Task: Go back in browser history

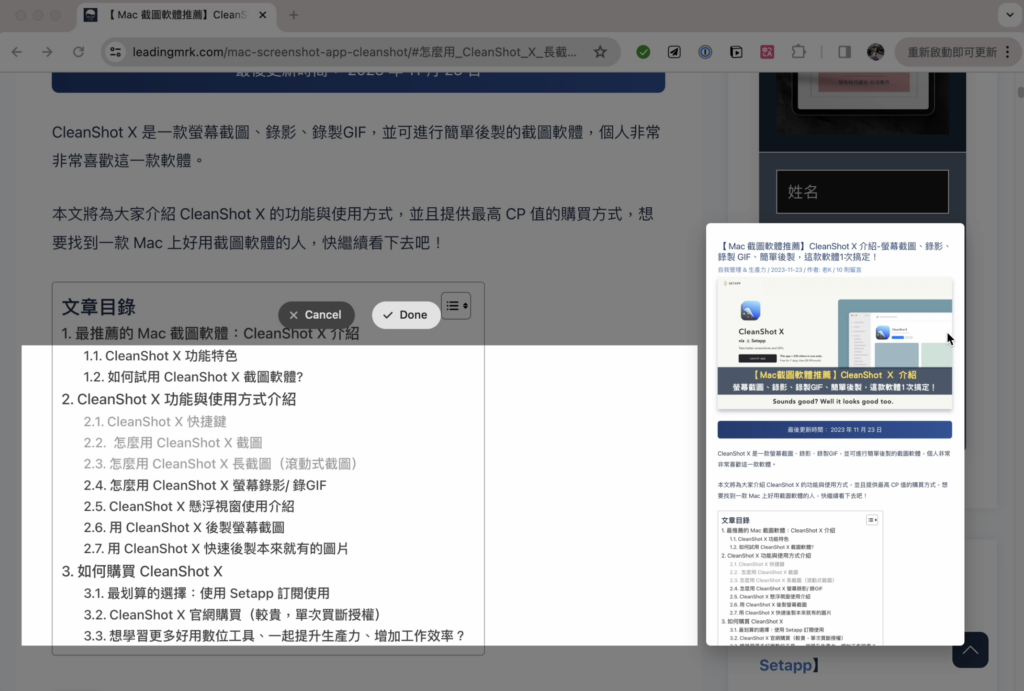Action: click(x=18, y=52)
